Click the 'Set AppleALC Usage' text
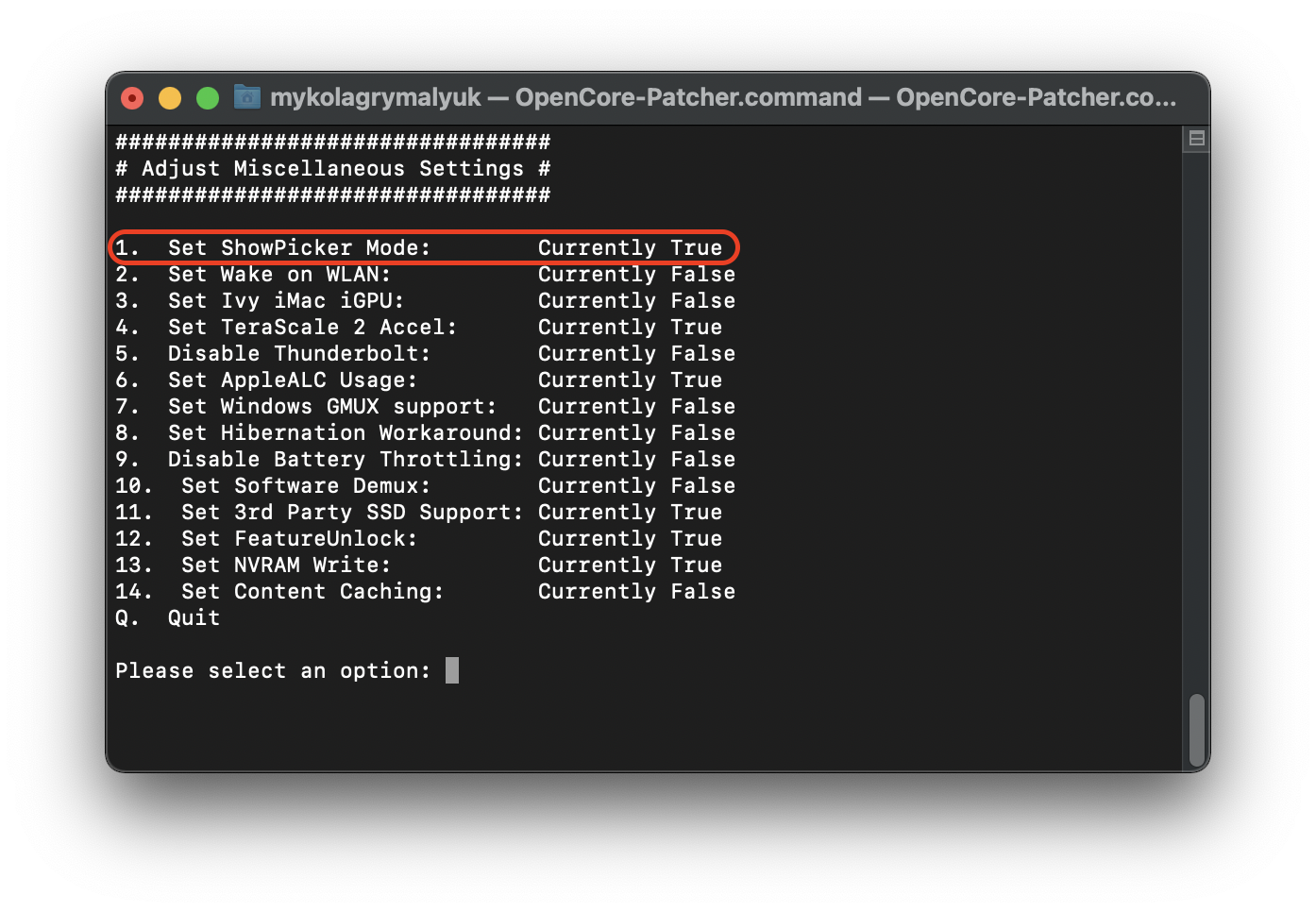The image size is (1316, 912). coord(292,380)
